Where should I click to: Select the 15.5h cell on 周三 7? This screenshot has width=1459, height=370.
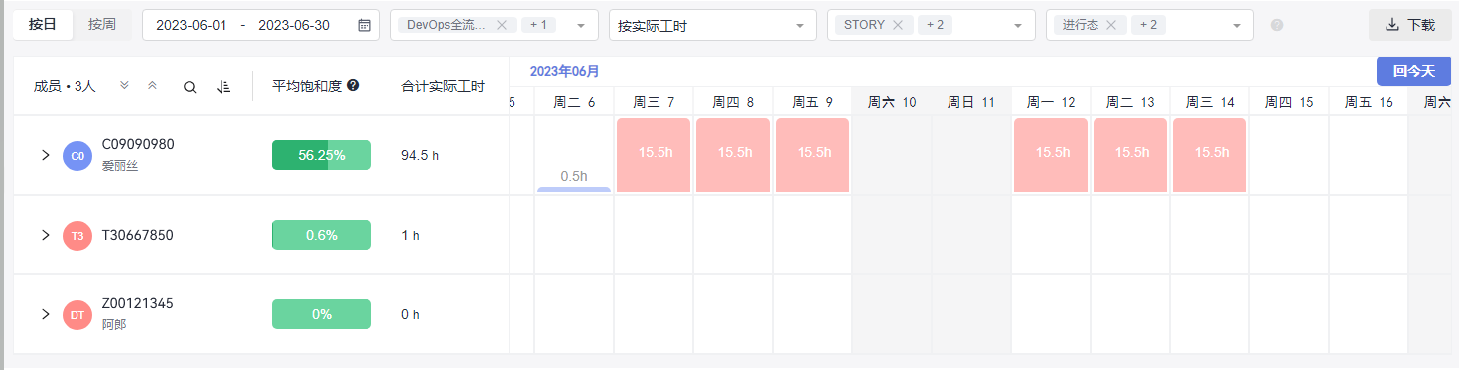pyautogui.click(x=654, y=154)
